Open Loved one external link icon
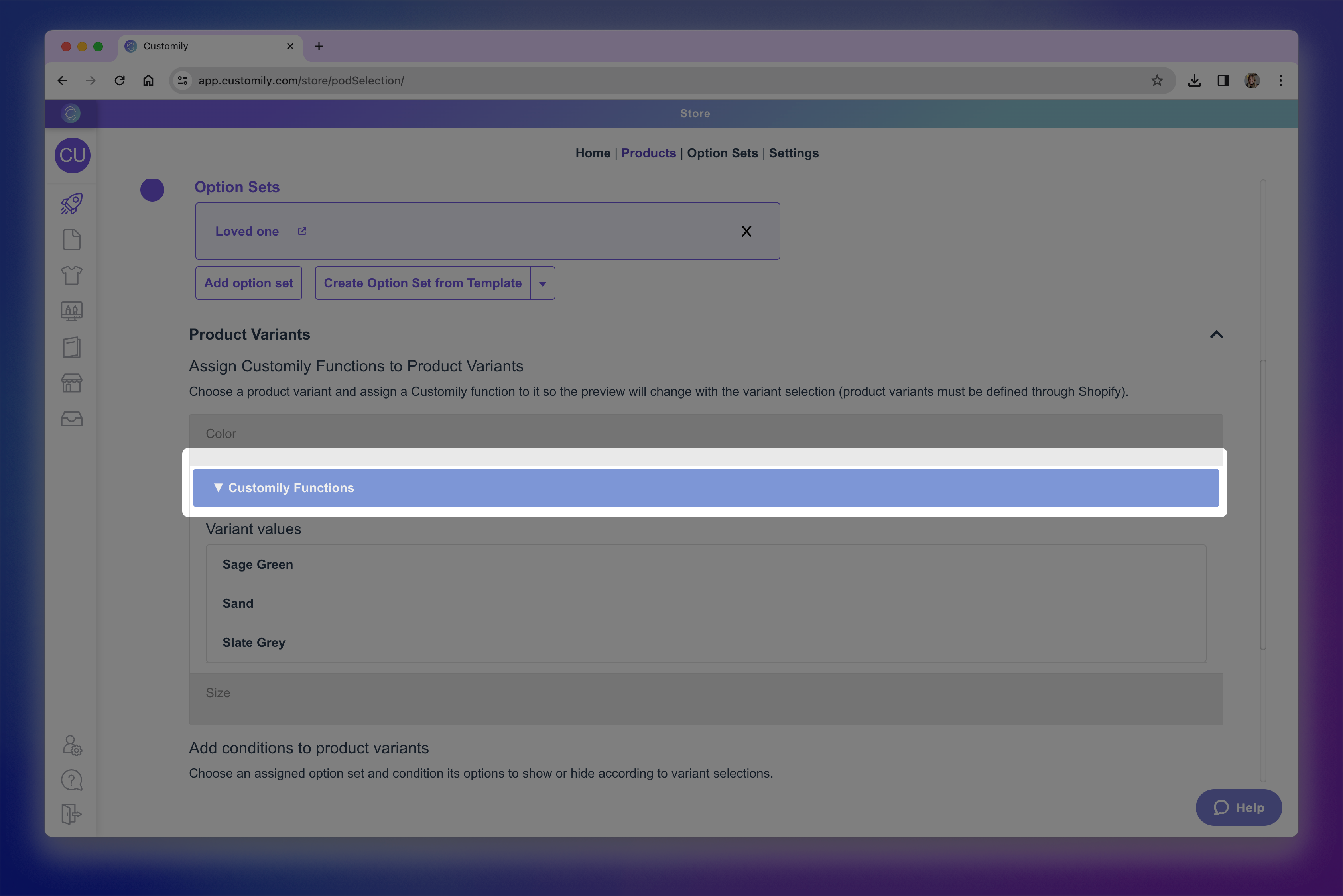 [x=302, y=232]
